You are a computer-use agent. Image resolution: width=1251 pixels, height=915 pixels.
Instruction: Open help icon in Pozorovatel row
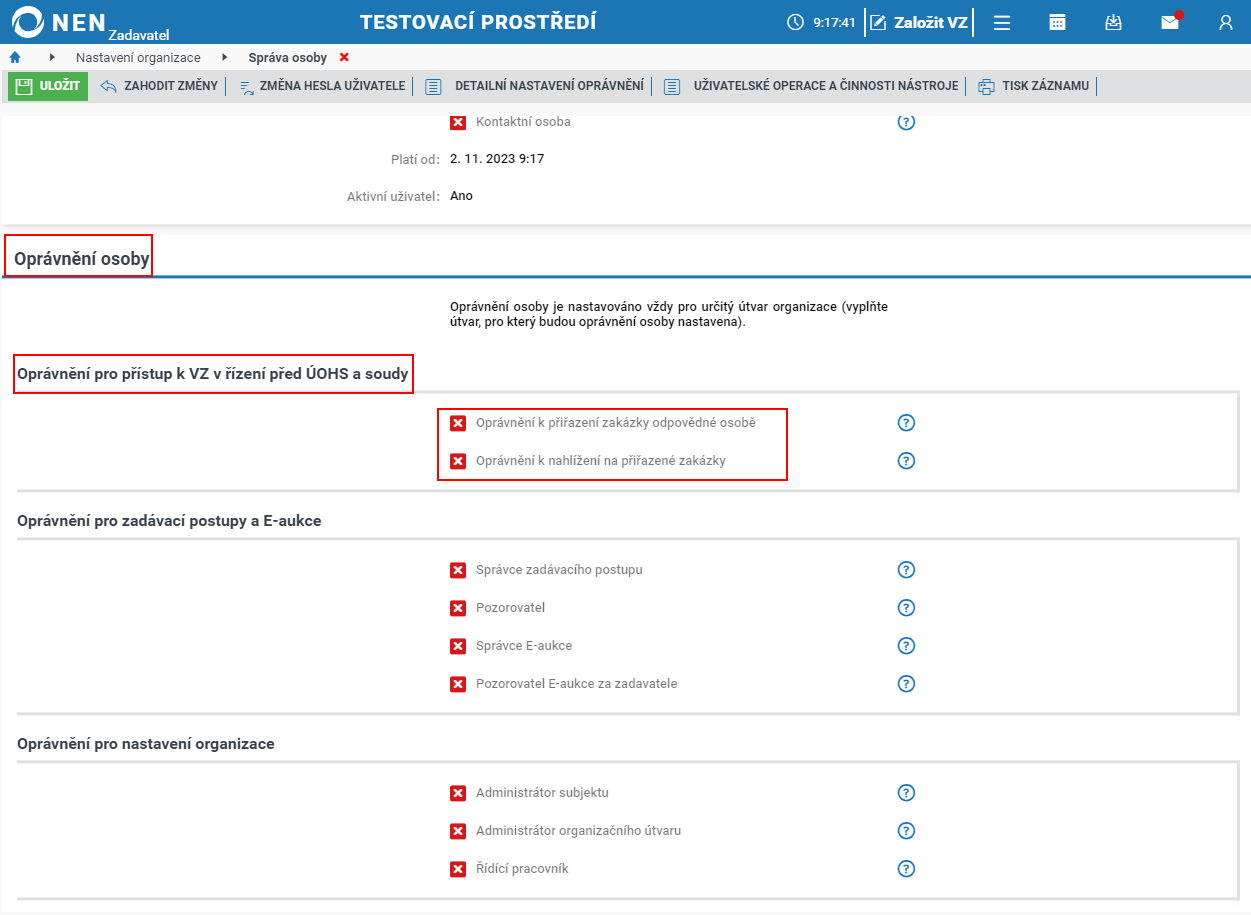[x=907, y=608]
